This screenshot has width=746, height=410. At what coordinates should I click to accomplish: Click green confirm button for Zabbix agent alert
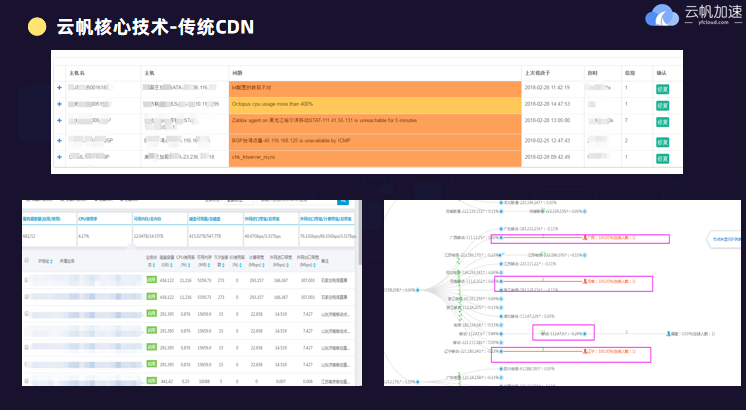point(661,121)
